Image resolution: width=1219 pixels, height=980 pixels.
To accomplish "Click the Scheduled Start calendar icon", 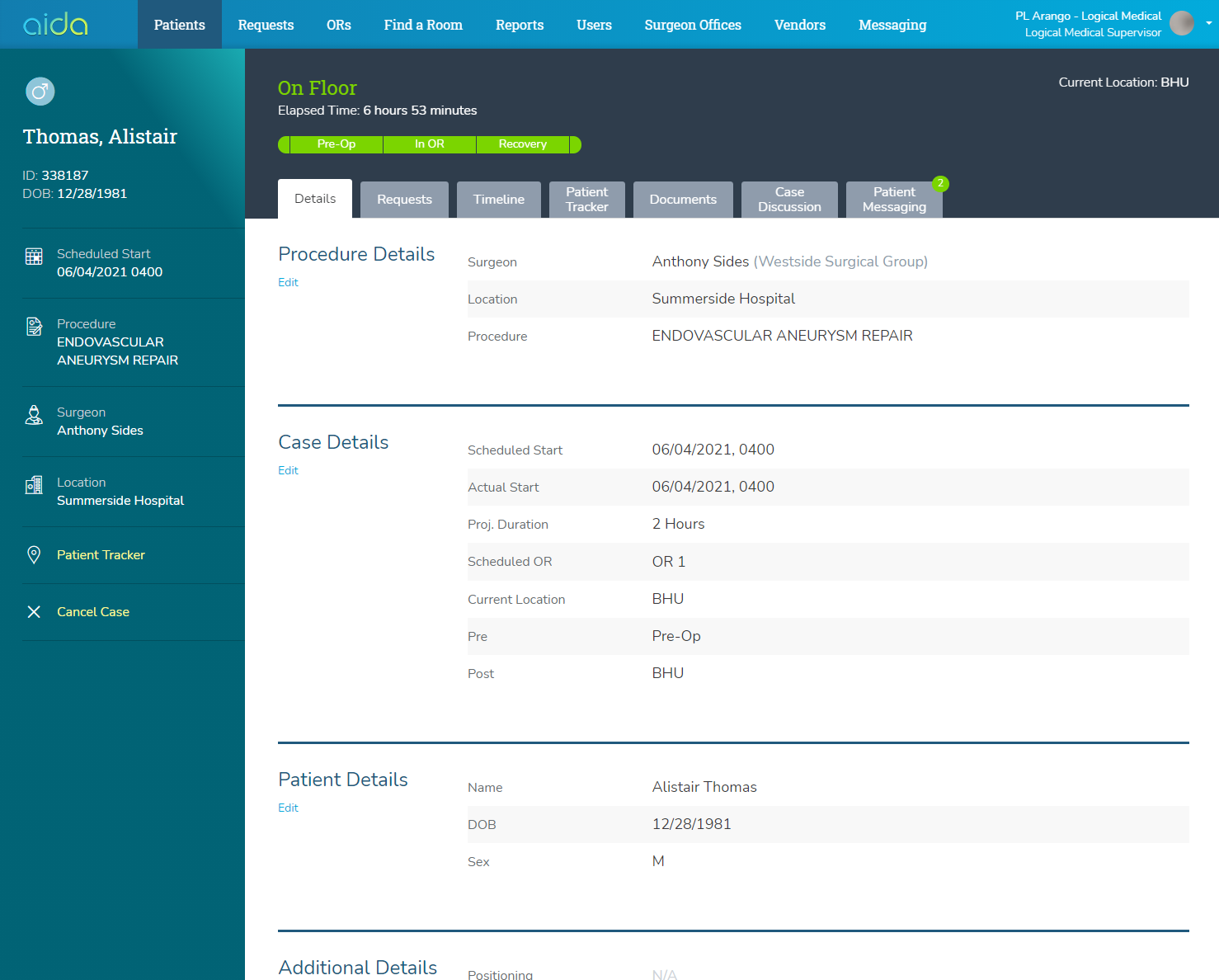I will [34, 257].
